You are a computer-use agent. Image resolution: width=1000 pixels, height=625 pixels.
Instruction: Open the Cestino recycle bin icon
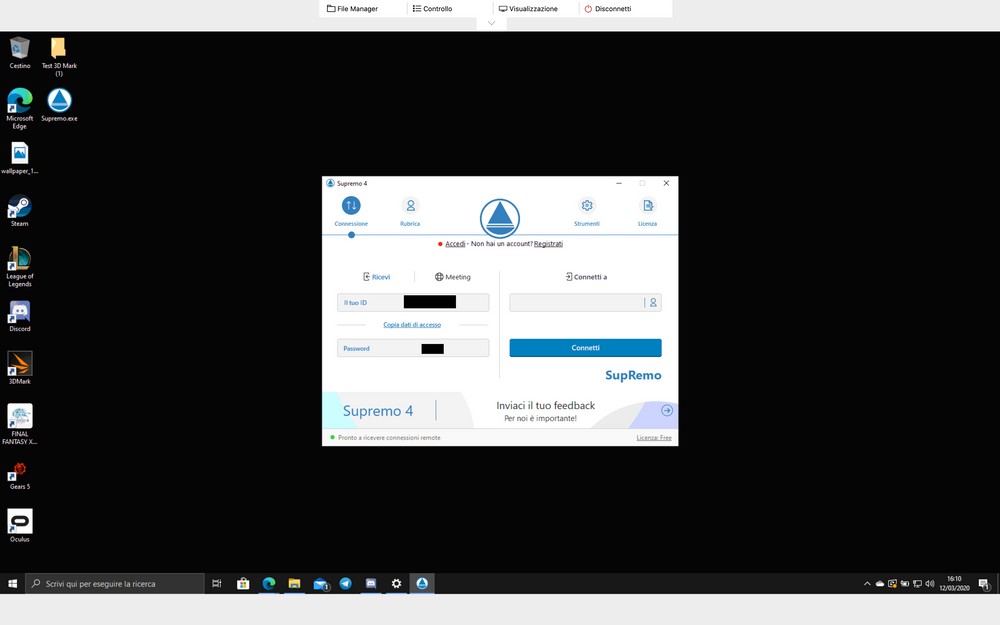click(x=20, y=53)
